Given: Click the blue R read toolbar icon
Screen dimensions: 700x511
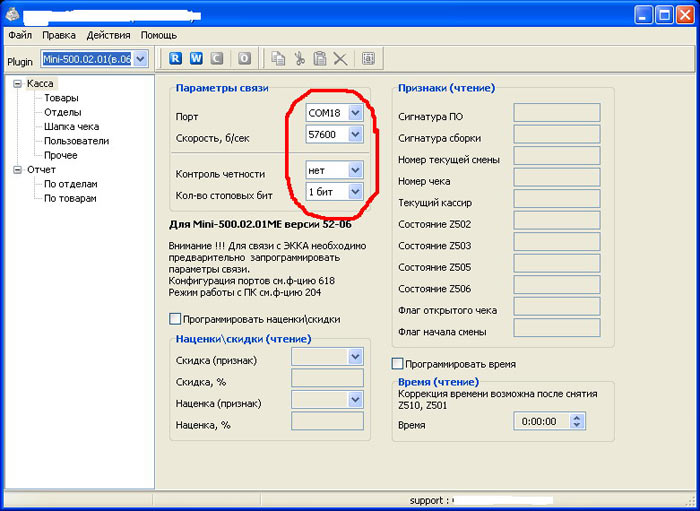Looking at the screenshot, I should (x=176, y=59).
